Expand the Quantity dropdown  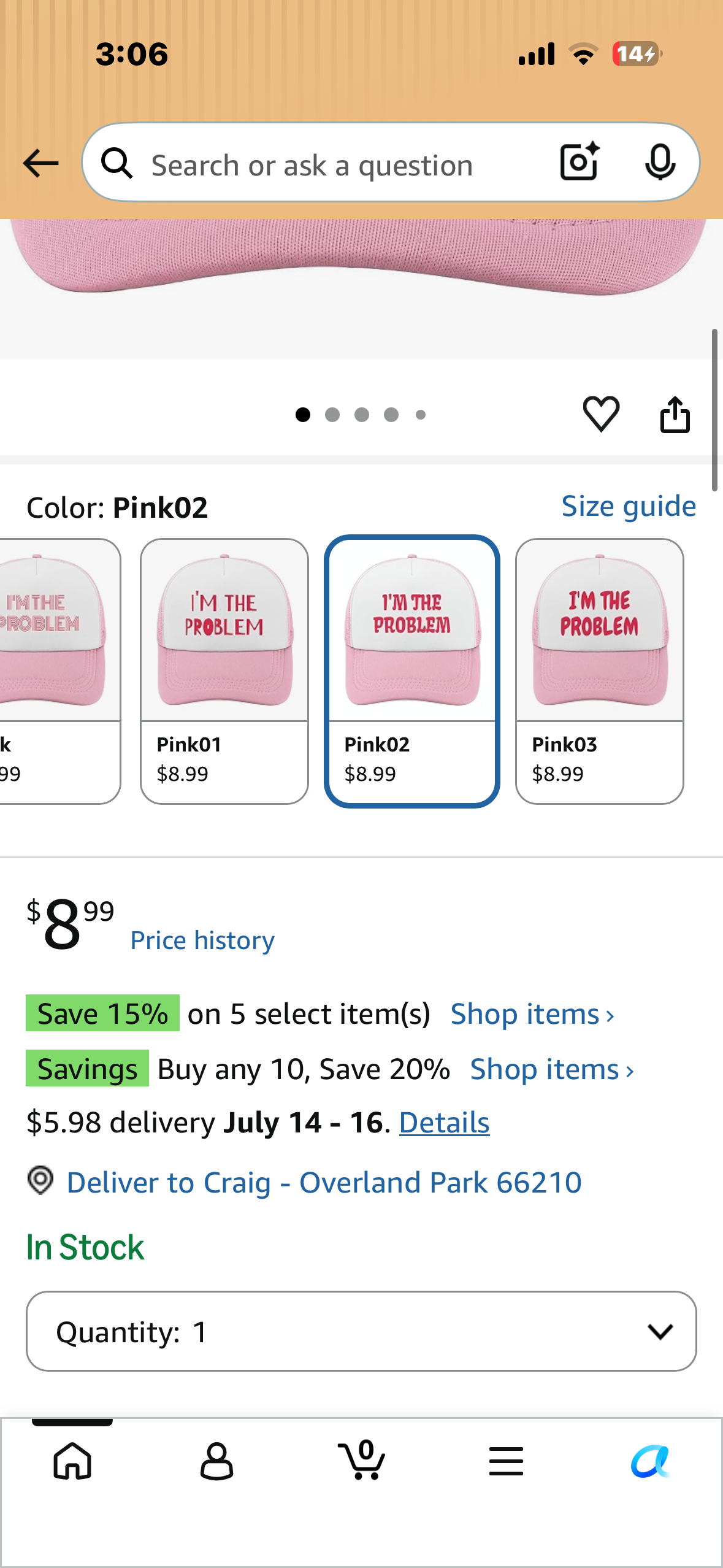(x=361, y=1331)
